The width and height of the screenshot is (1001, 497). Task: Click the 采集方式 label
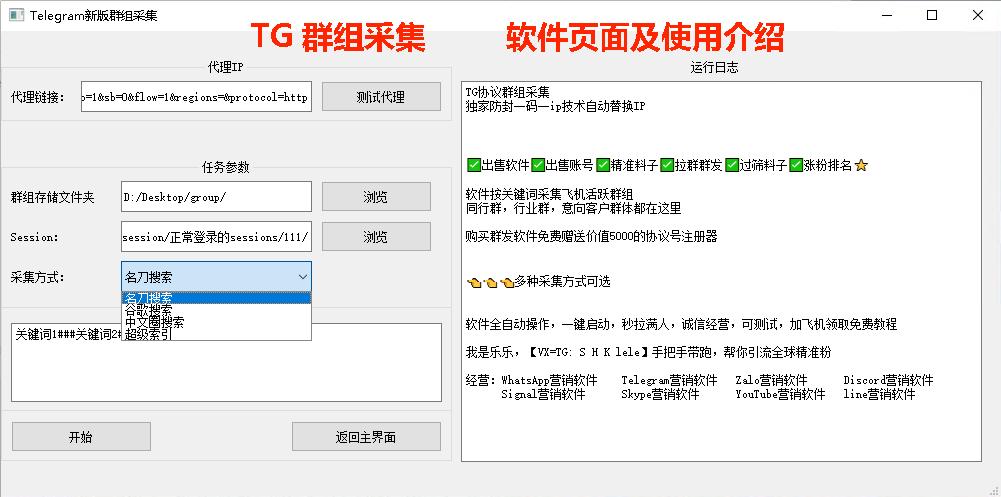coord(37,277)
